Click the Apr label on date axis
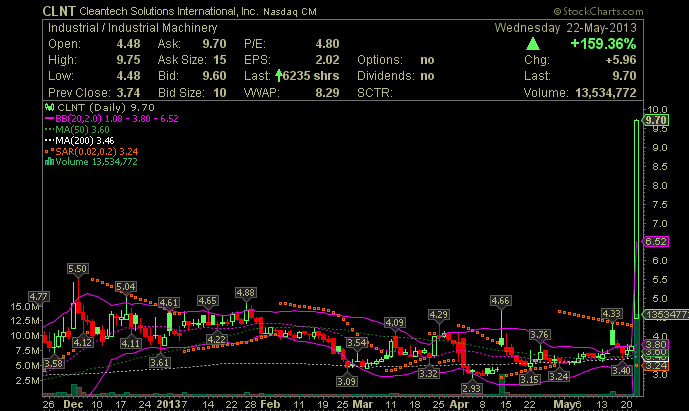The image size is (689, 411). point(459,404)
